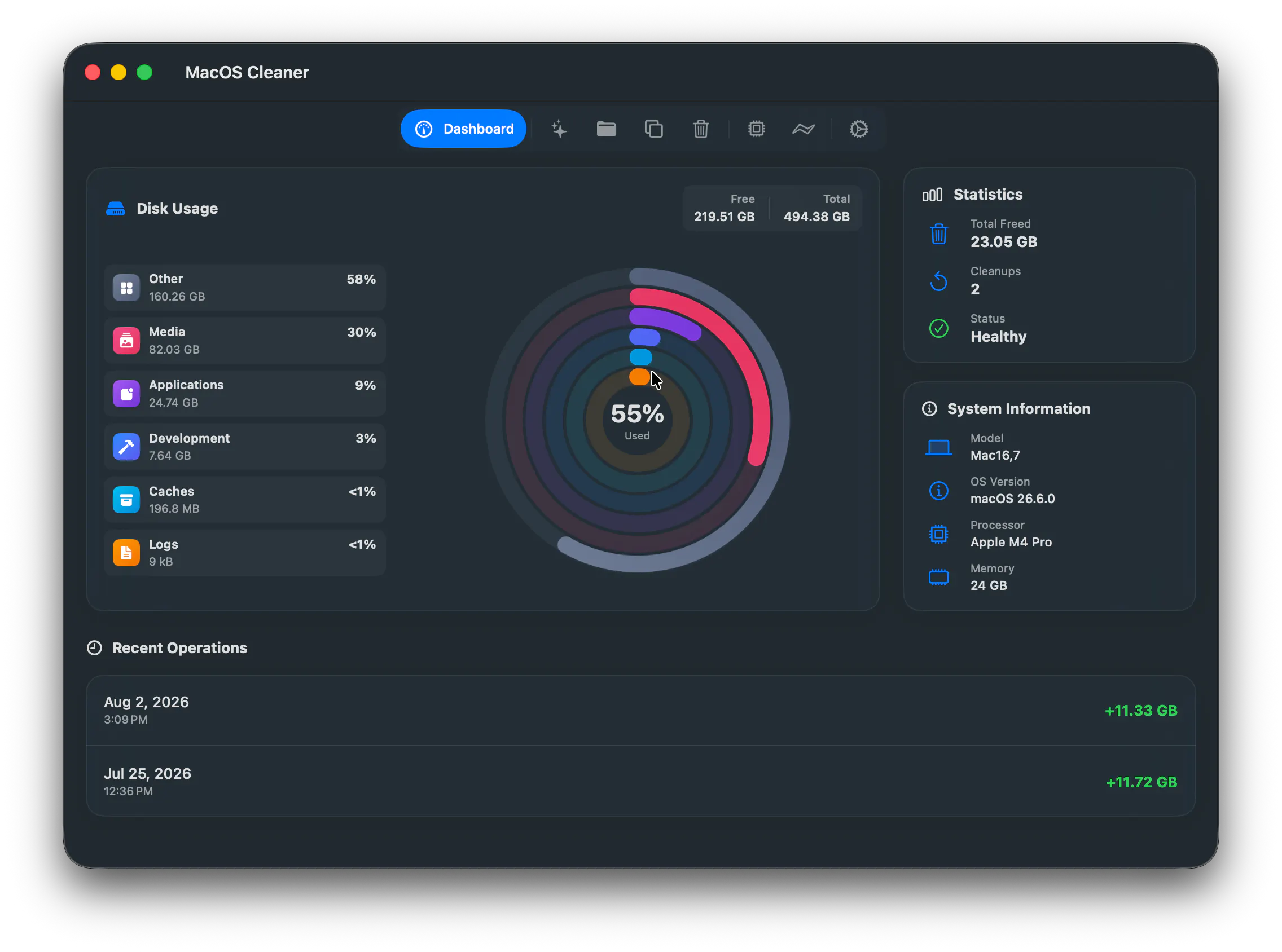Click the hammer Development category icon

click(126, 447)
